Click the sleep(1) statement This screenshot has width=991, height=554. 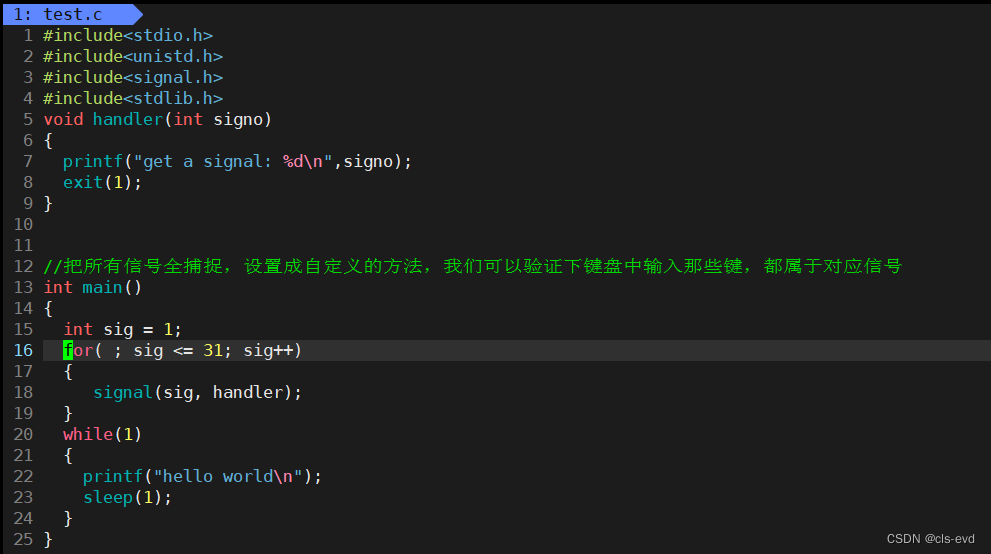click(x=127, y=497)
